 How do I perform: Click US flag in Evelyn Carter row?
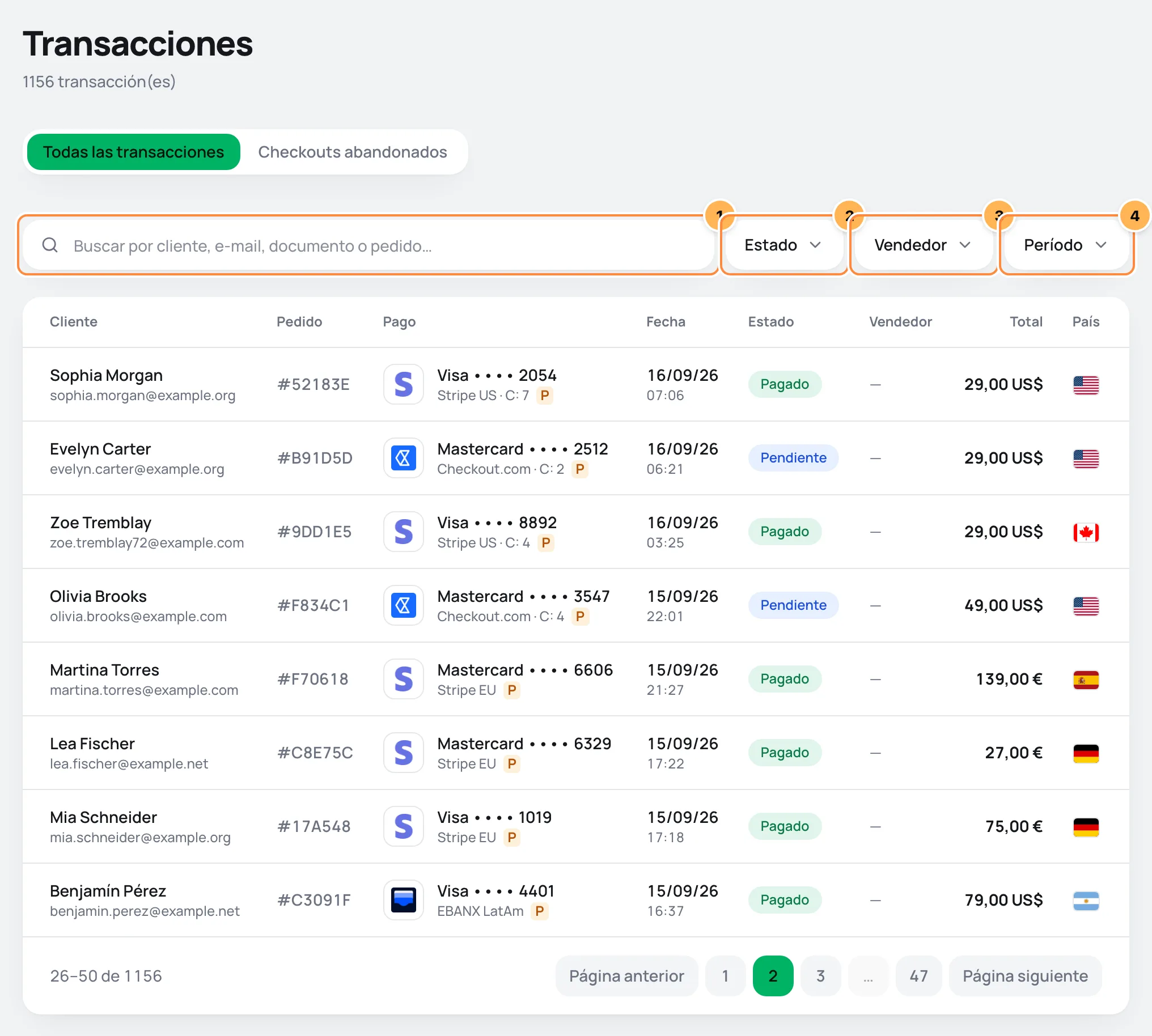[x=1085, y=458]
